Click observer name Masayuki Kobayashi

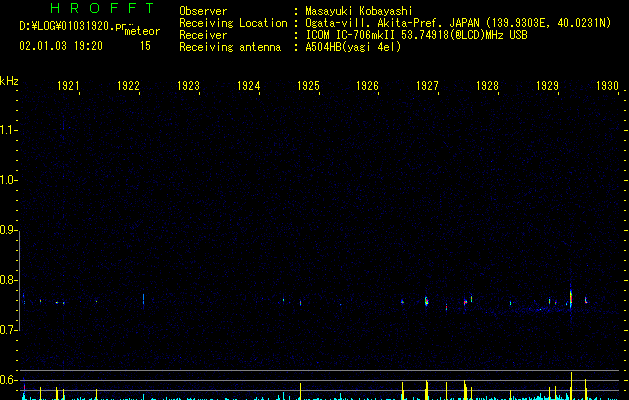(x=359, y=11)
